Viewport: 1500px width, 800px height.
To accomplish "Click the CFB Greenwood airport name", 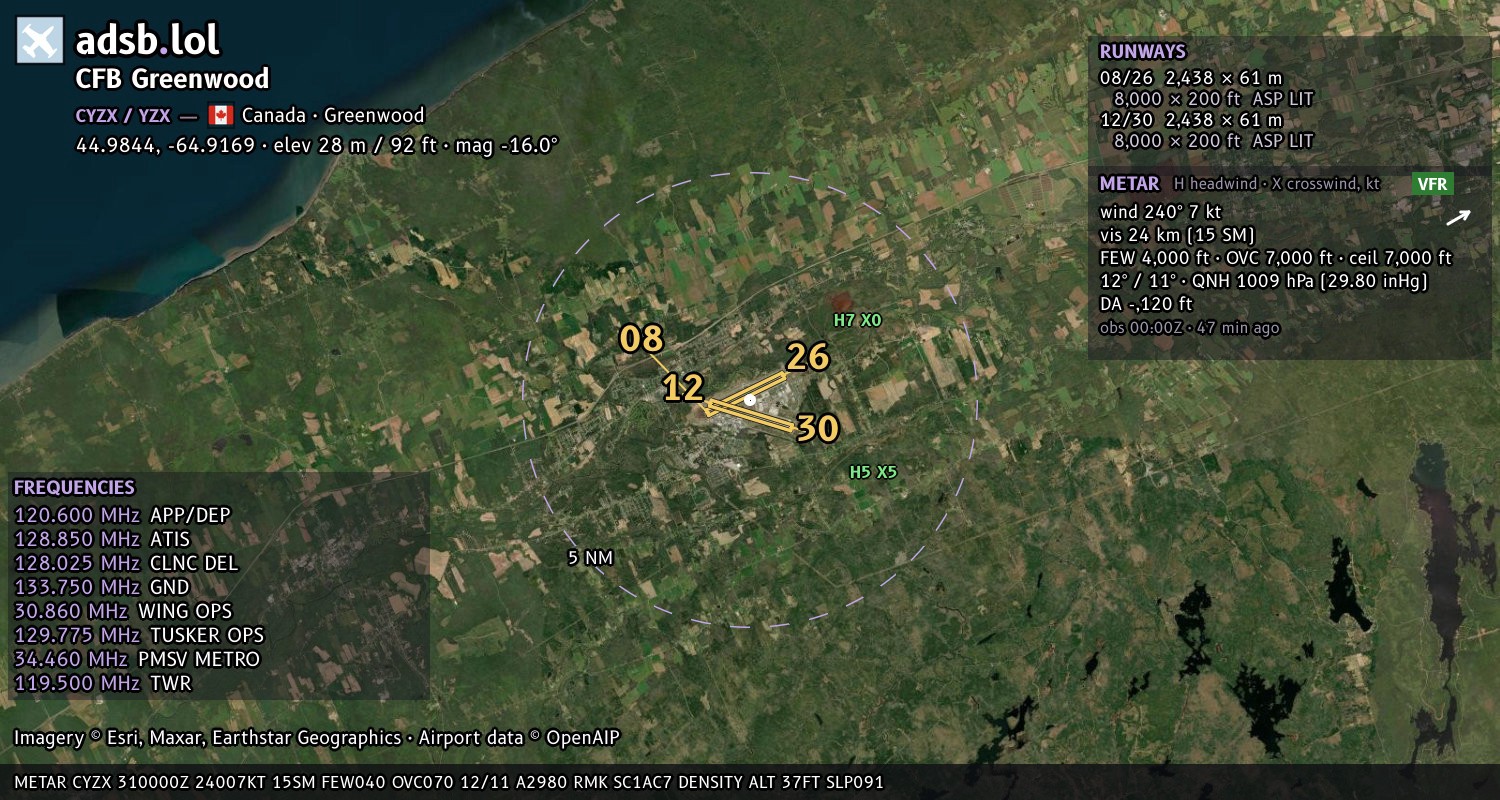I will 173,79.
